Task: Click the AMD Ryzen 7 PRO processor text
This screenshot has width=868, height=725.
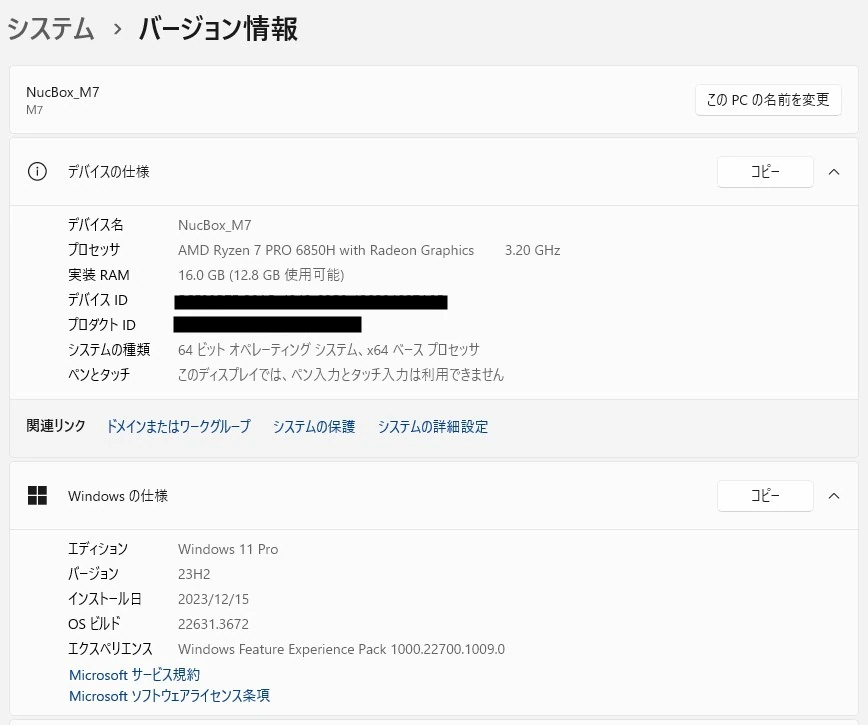Action: pyautogui.click(x=326, y=250)
